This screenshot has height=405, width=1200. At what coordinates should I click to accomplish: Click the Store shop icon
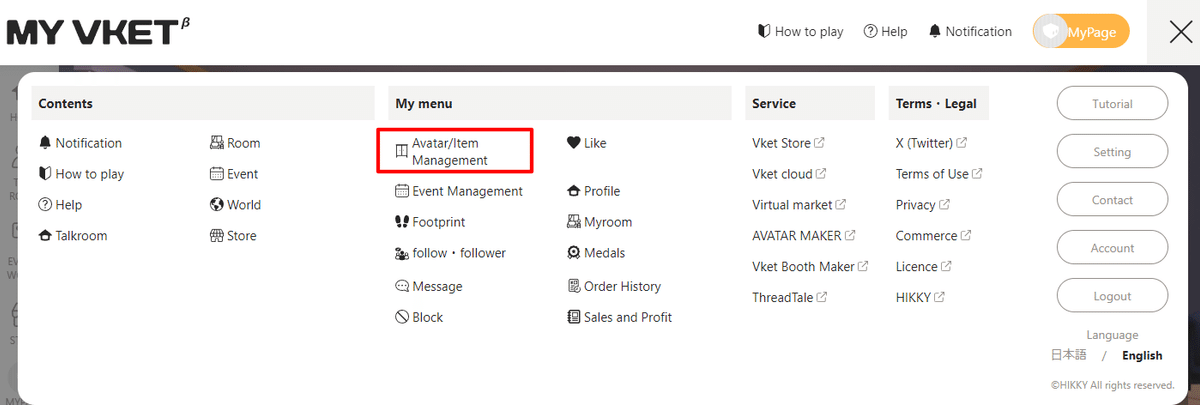[x=216, y=236]
